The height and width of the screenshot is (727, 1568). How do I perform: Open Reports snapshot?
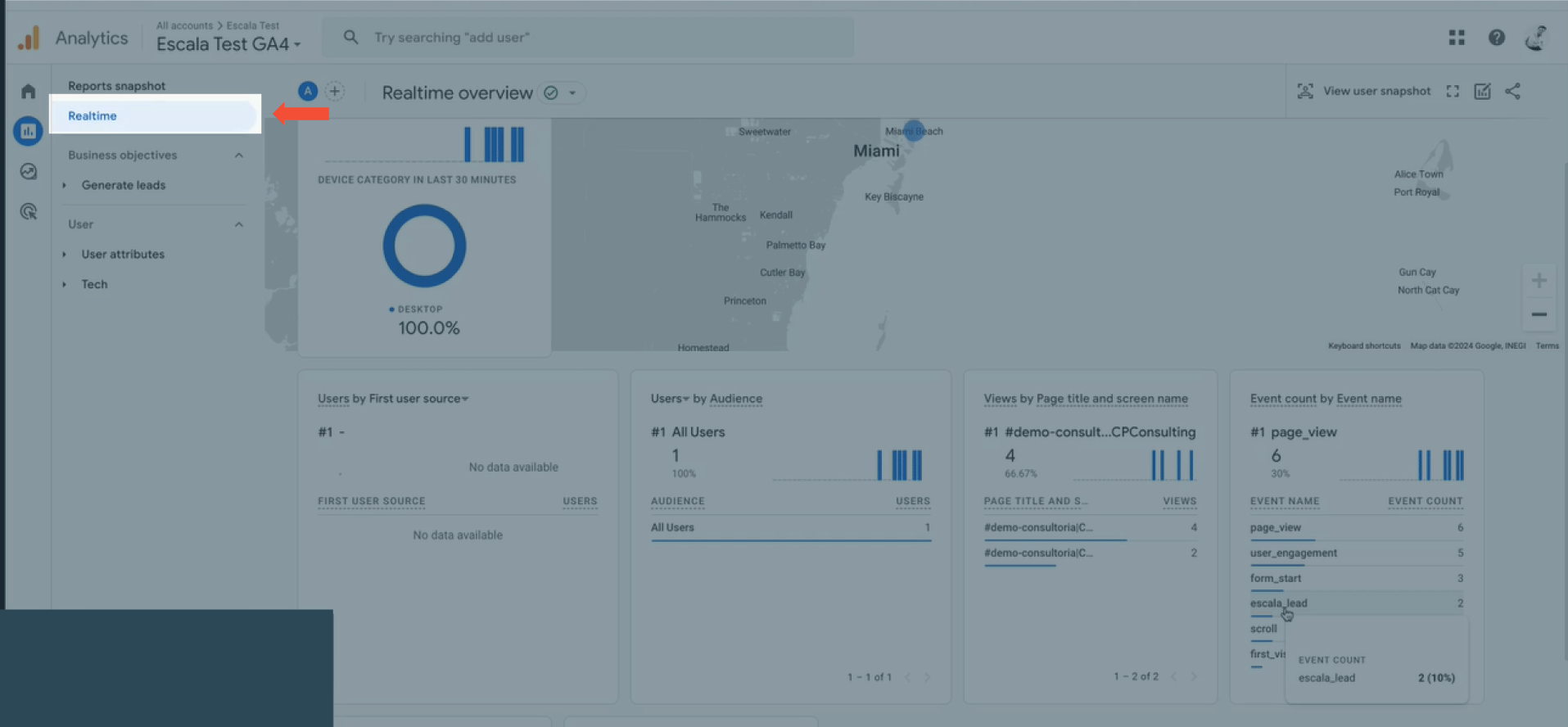pyautogui.click(x=116, y=86)
